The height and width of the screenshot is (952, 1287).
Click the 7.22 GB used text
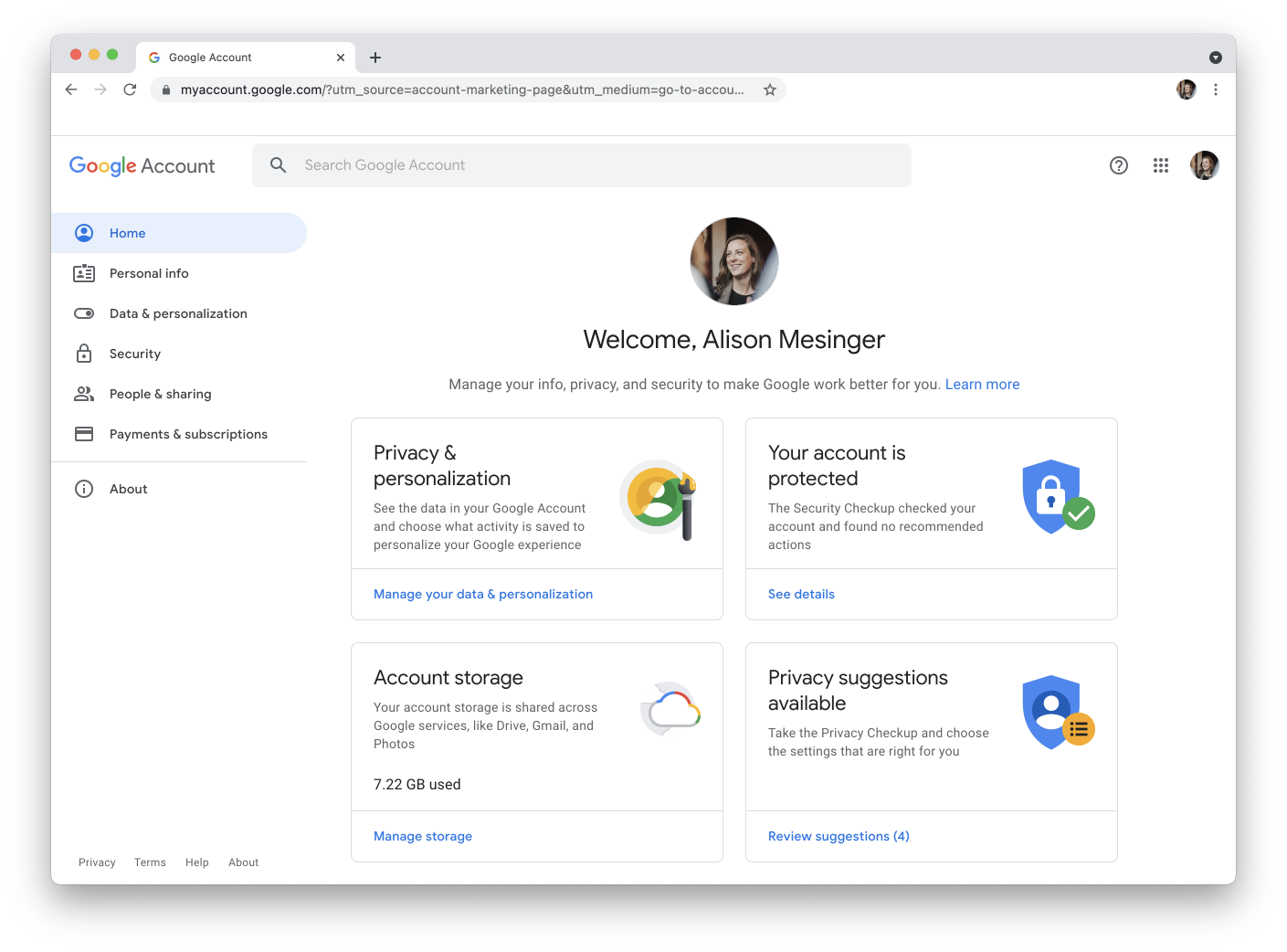[x=417, y=785]
